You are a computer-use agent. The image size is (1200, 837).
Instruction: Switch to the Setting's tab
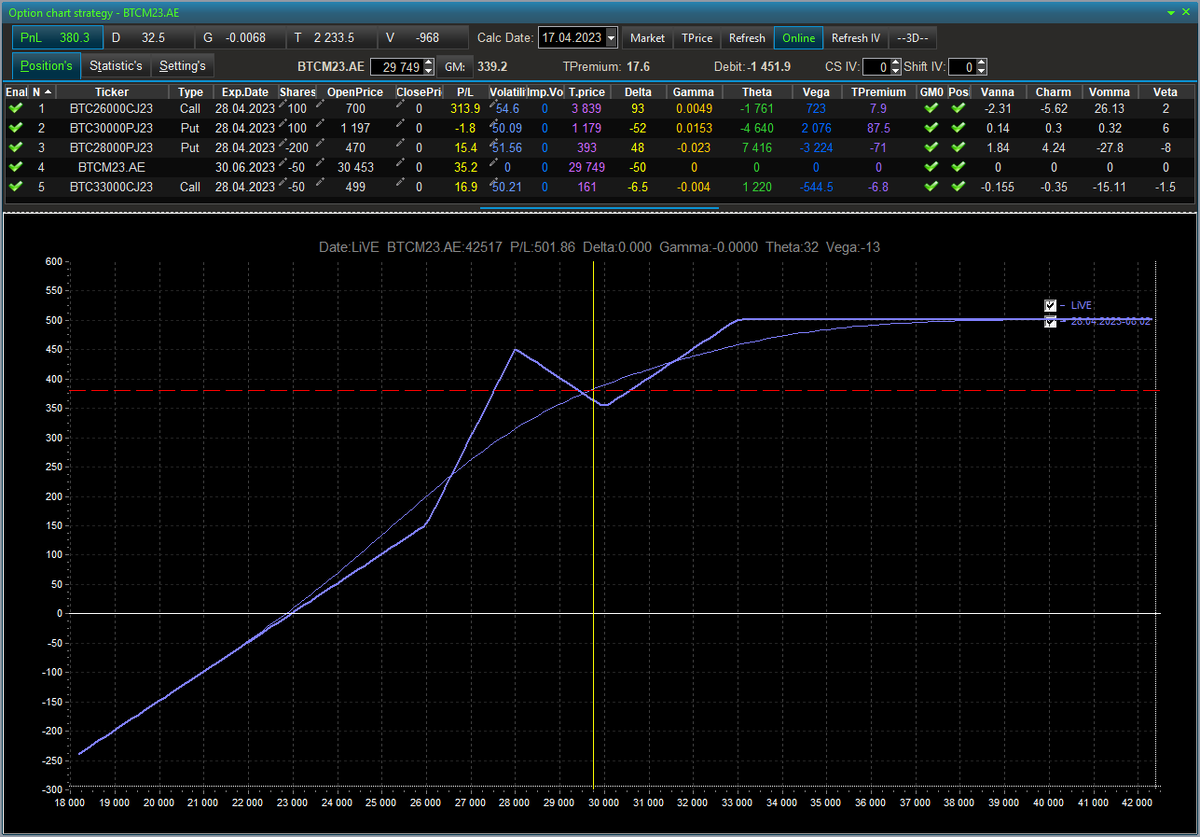tap(182, 66)
